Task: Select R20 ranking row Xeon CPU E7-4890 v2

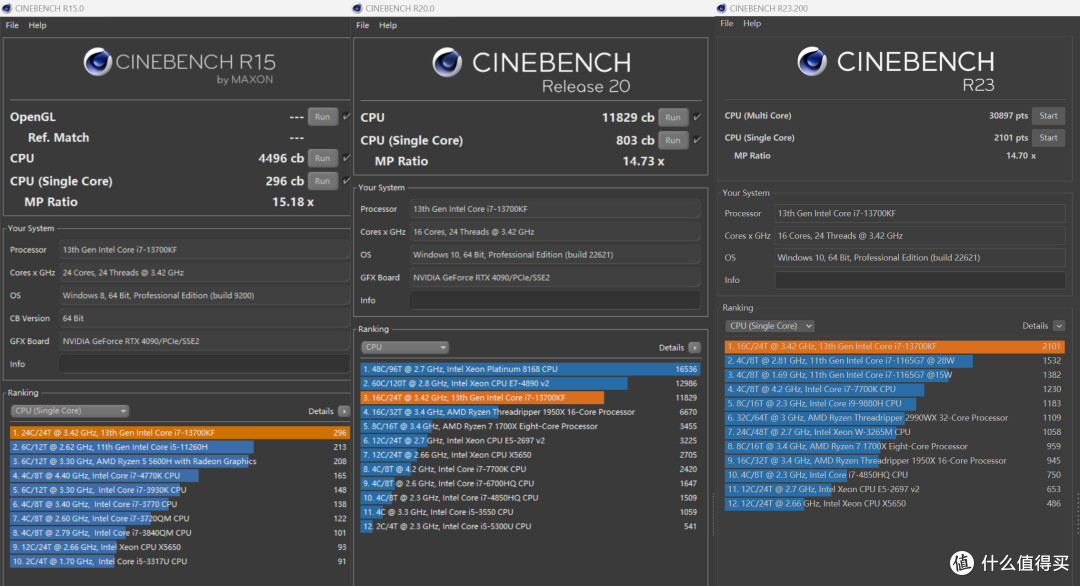Action: pos(530,384)
